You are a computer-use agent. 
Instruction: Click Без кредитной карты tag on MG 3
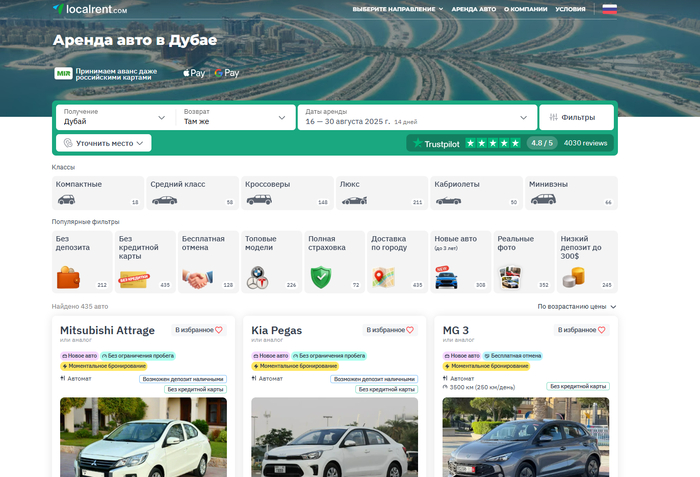(x=578, y=386)
